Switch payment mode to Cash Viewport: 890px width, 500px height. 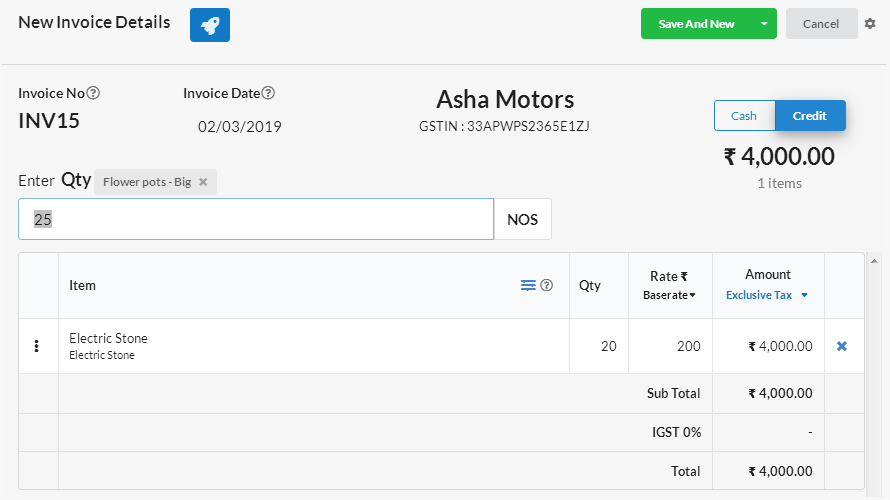(744, 116)
